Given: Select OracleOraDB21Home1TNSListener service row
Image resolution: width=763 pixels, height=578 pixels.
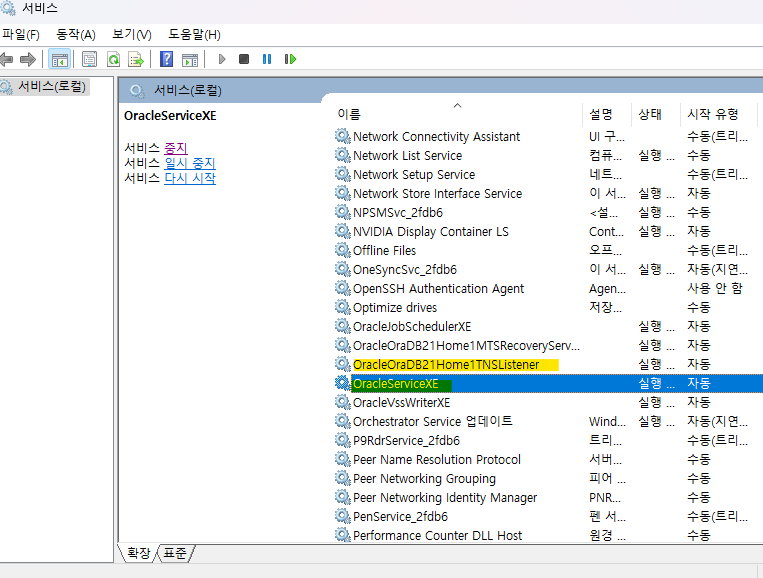Looking at the screenshot, I should (548, 364).
